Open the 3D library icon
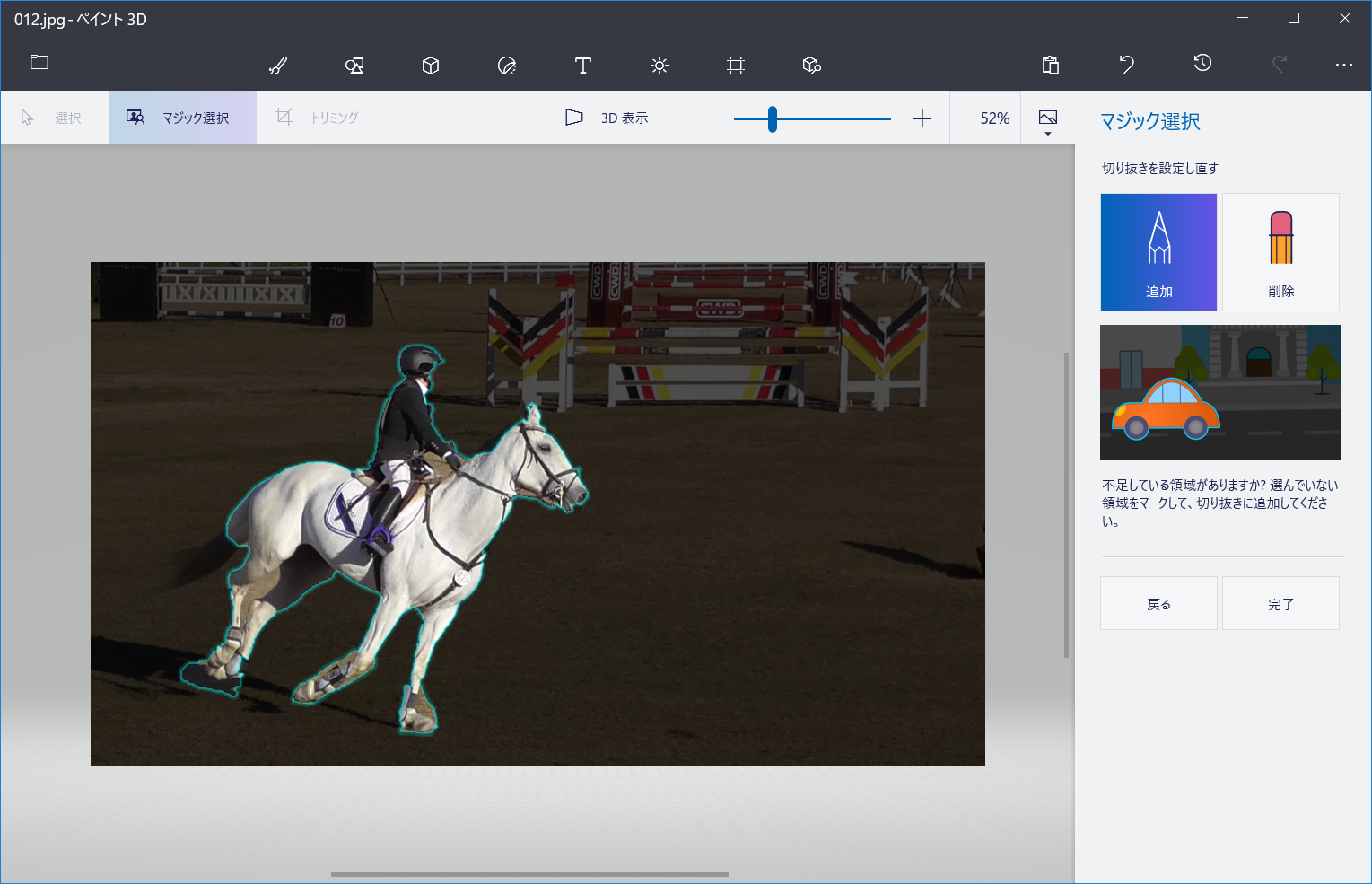Image resolution: width=1372 pixels, height=884 pixels. click(812, 66)
